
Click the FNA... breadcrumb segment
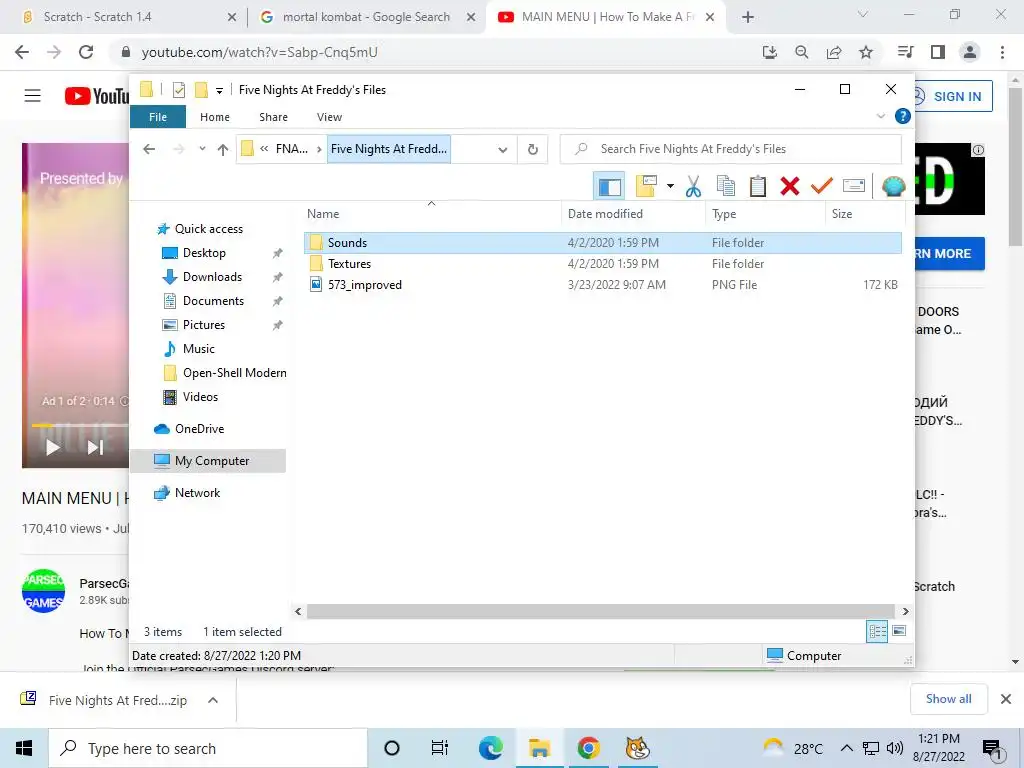tap(292, 149)
